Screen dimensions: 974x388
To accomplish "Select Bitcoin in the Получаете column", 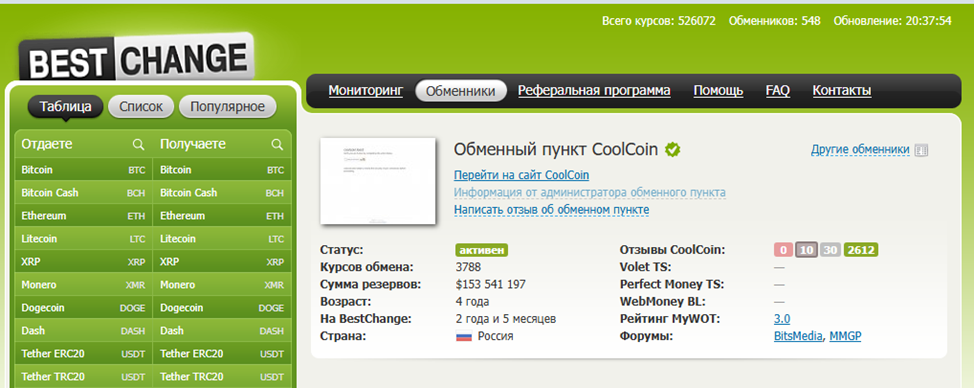I will [222, 169].
